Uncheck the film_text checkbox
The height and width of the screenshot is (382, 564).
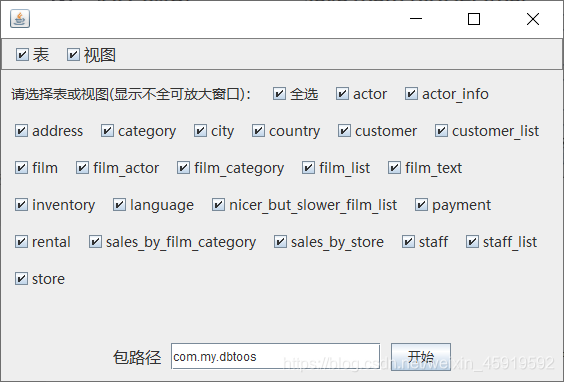point(395,168)
